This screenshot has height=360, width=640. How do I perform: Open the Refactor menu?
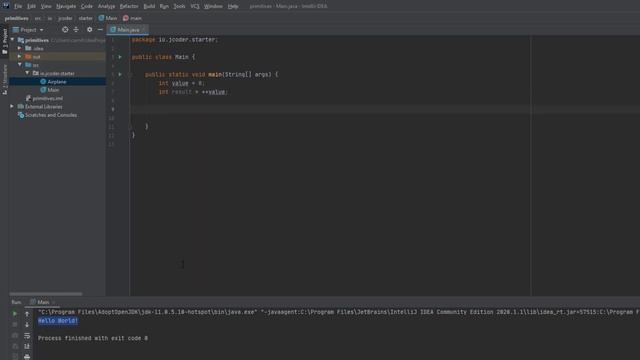click(129, 6)
